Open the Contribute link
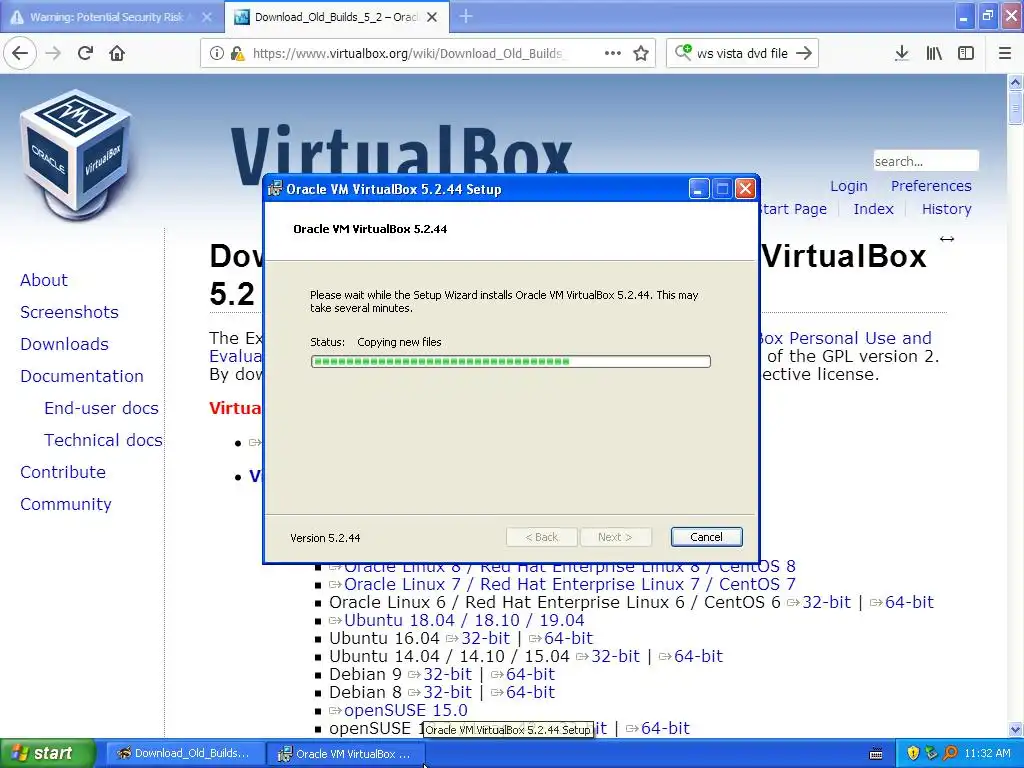The image size is (1024, 768). [63, 472]
